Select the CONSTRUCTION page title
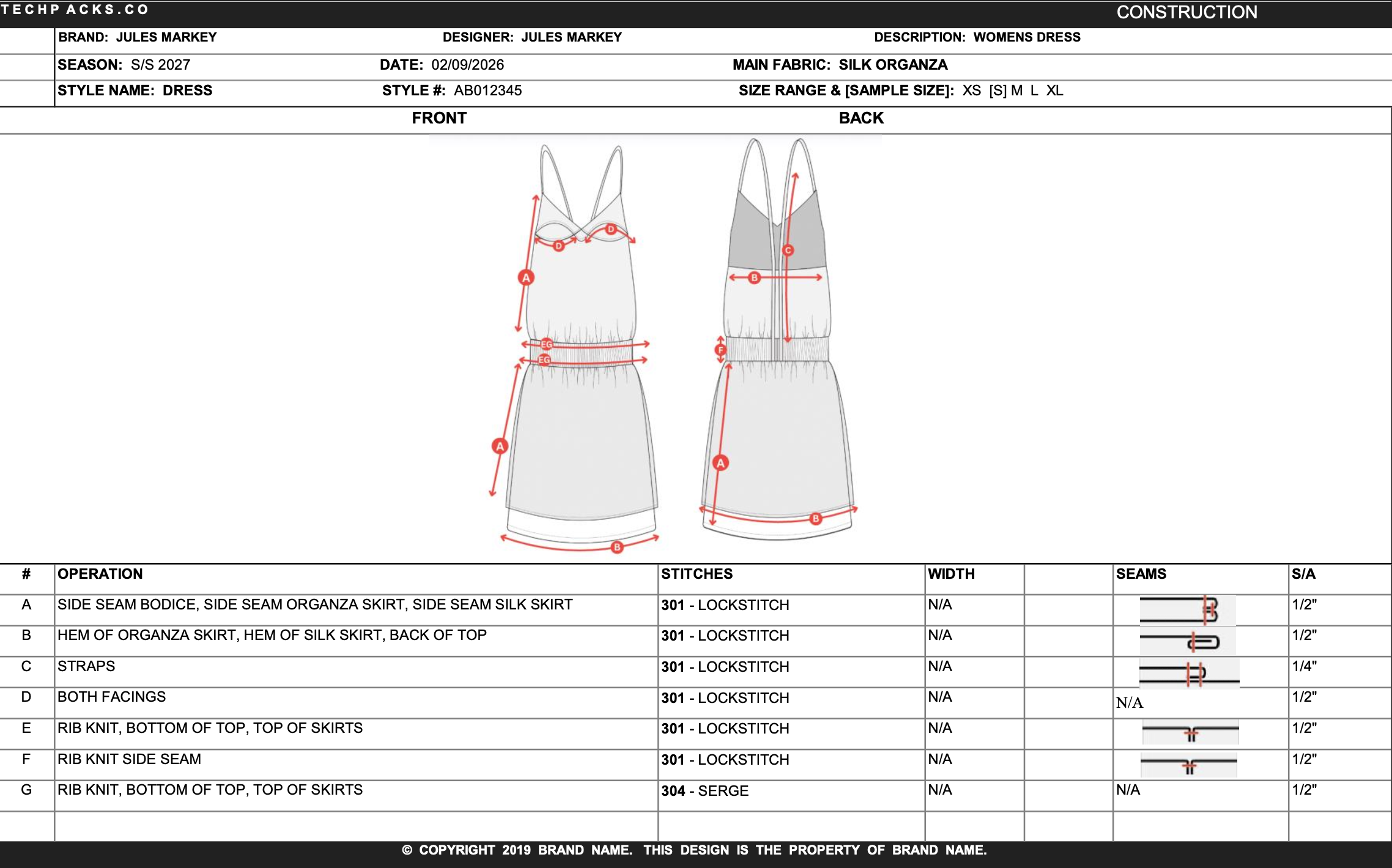 (1189, 12)
